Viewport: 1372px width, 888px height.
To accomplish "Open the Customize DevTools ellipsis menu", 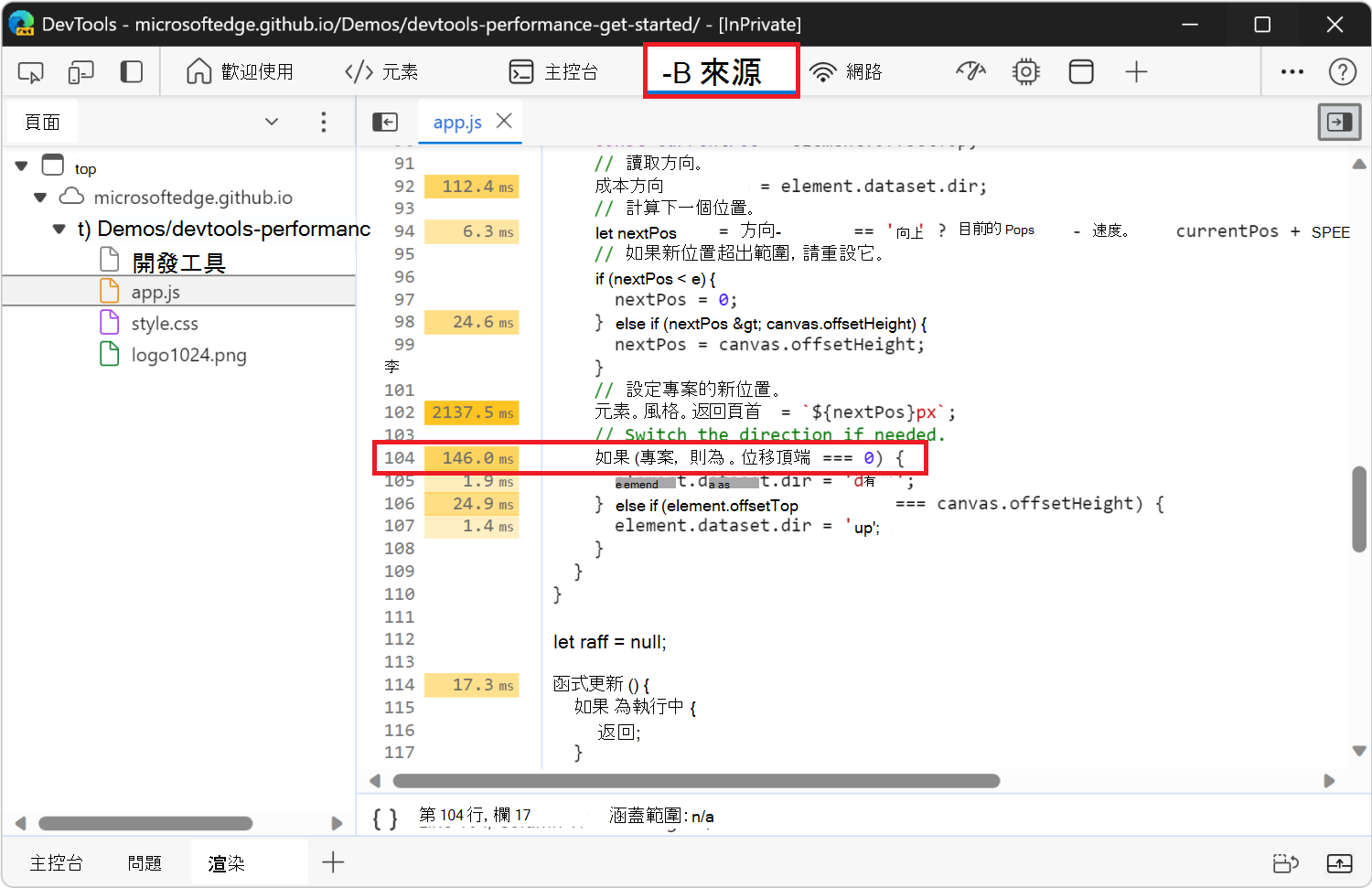I will pyautogui.click(x=1292, y=72).
